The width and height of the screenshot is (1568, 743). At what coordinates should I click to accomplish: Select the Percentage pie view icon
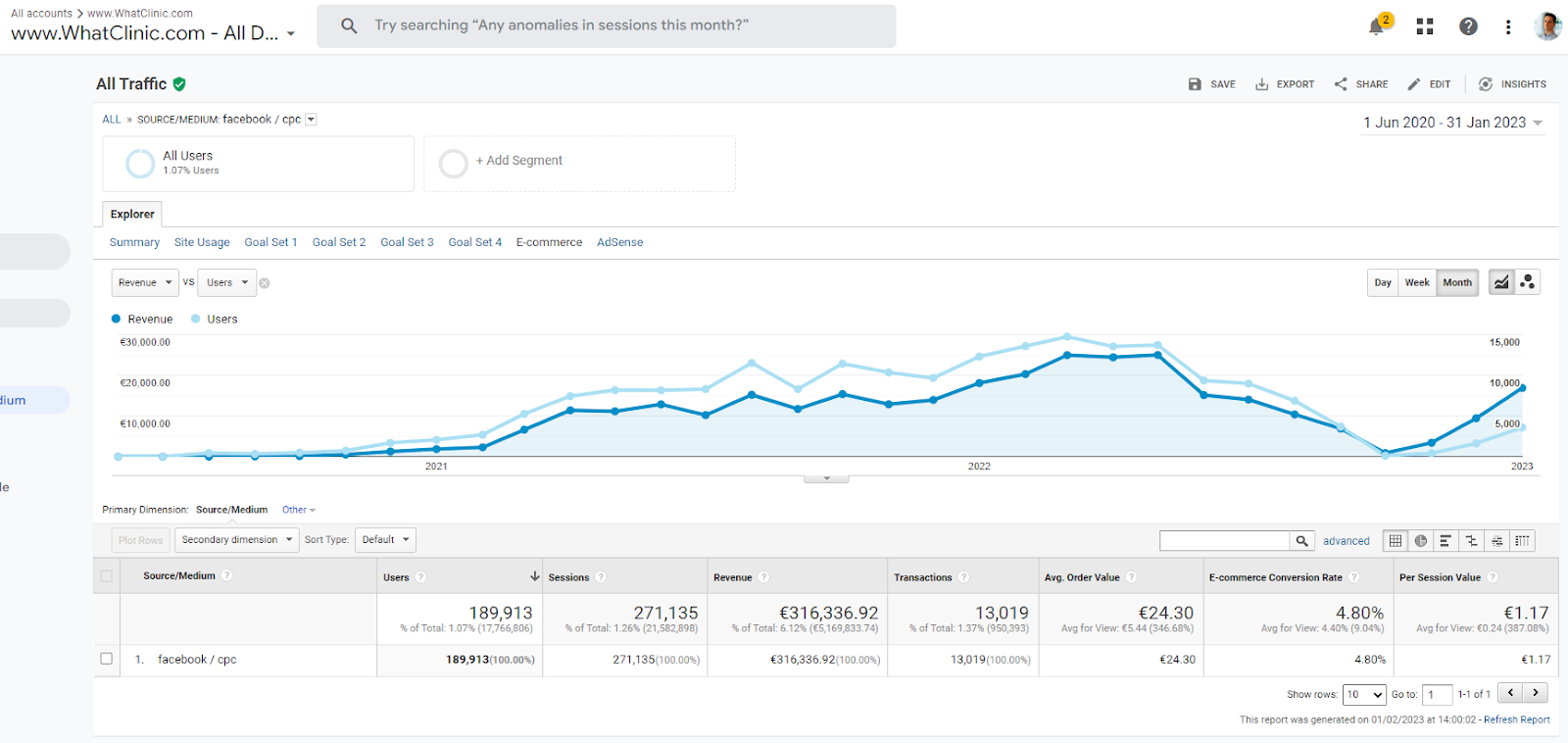tap(1421, 540)
